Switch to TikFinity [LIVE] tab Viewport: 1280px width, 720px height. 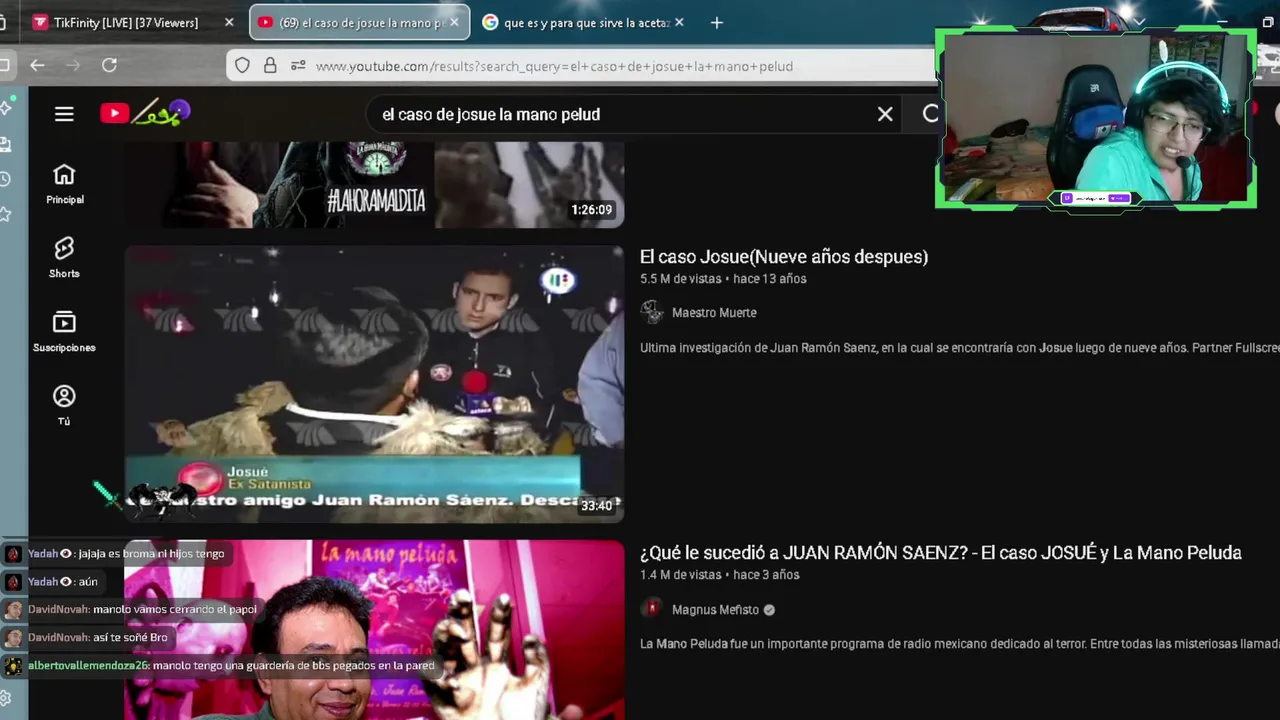click(x=126, y=22)
